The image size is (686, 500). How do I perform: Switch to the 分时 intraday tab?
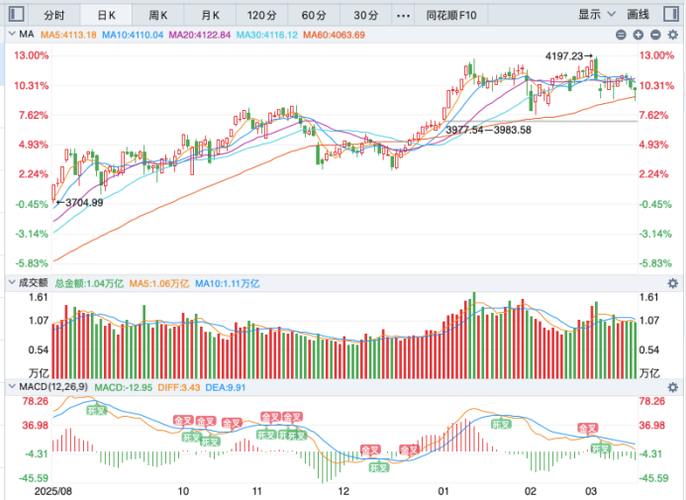[x=54, y=15]
